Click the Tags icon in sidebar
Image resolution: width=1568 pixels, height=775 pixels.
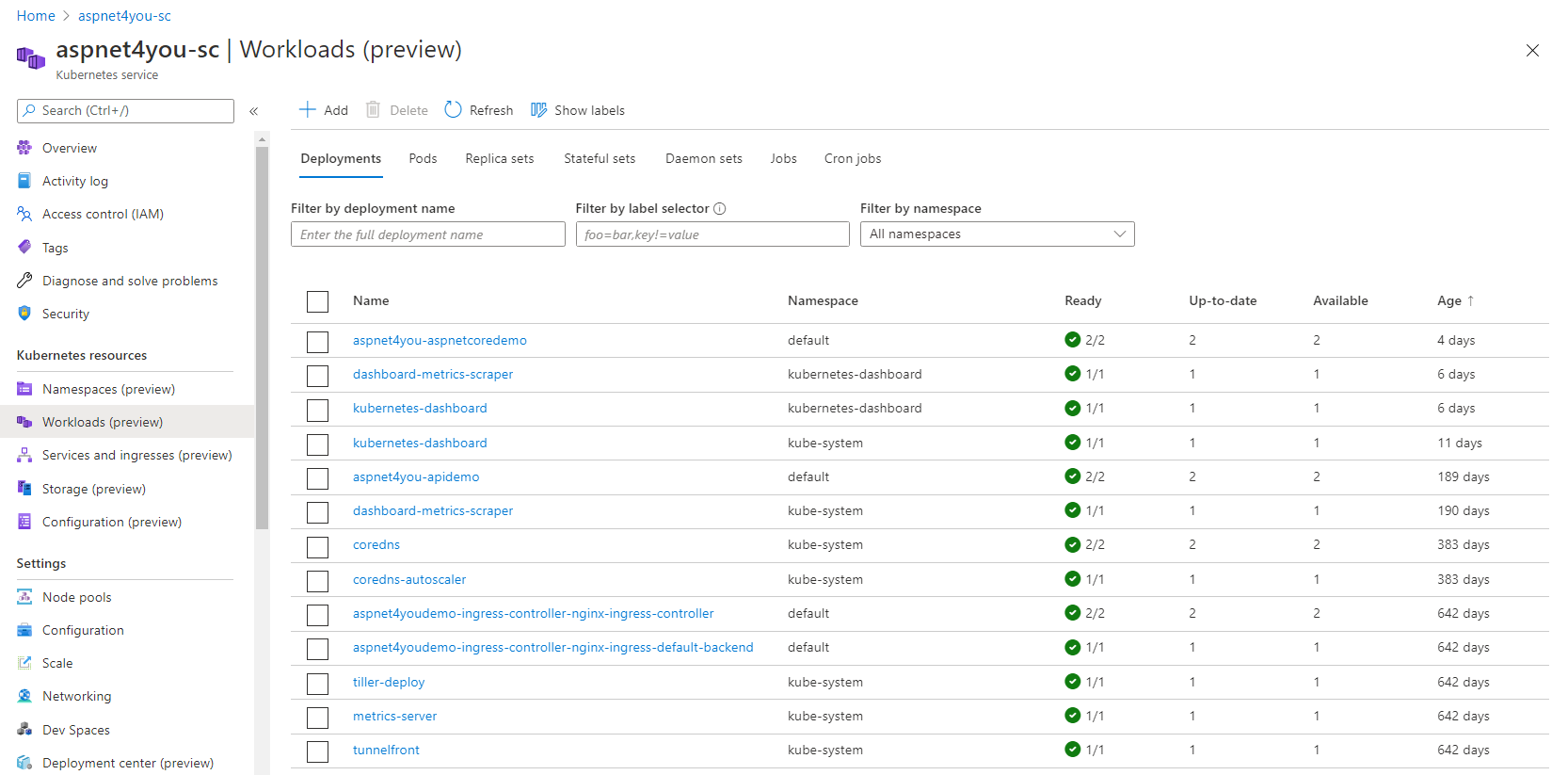coord(24,248)
